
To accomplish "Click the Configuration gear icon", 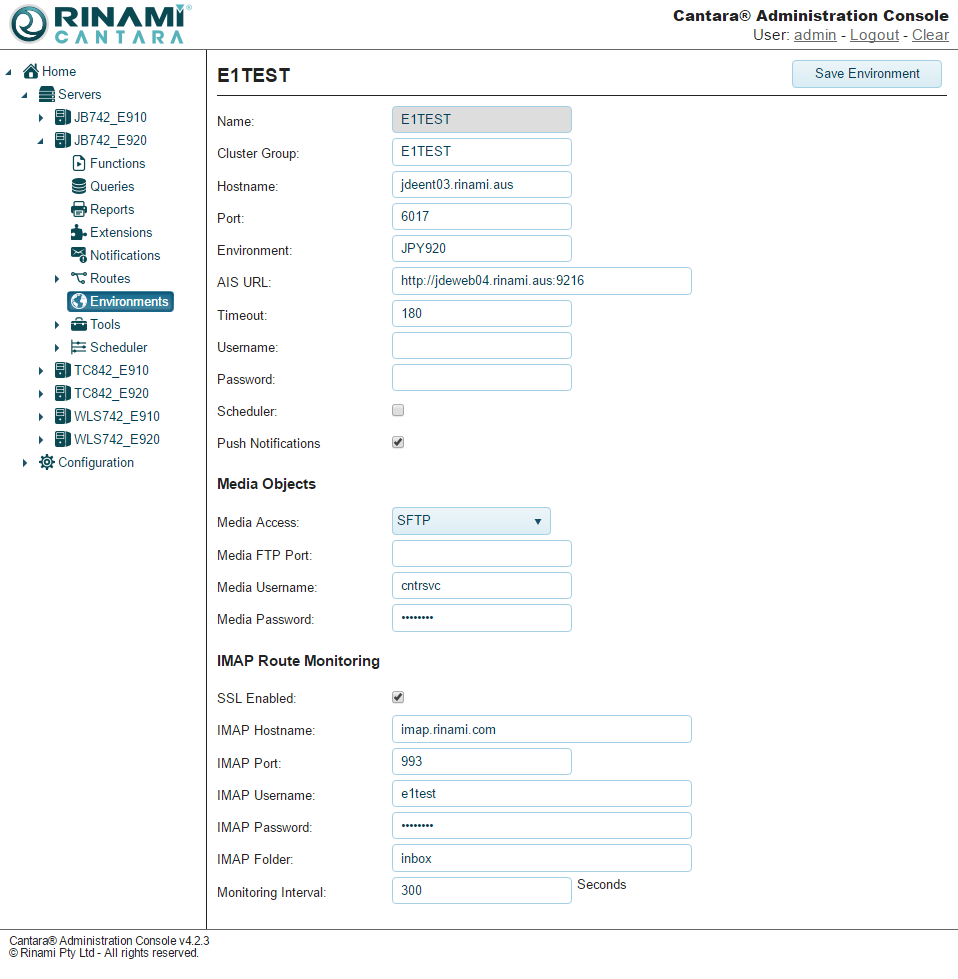I will 47,462.
